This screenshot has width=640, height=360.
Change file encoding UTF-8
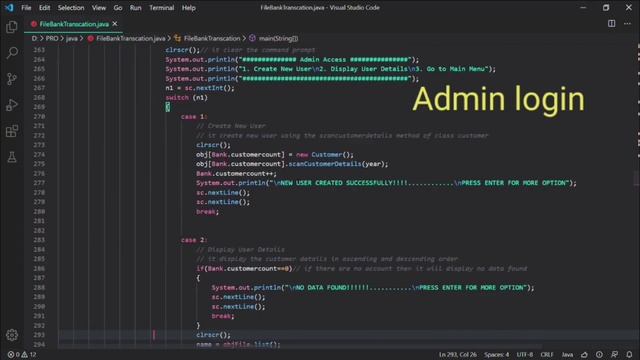coord(524,355)
